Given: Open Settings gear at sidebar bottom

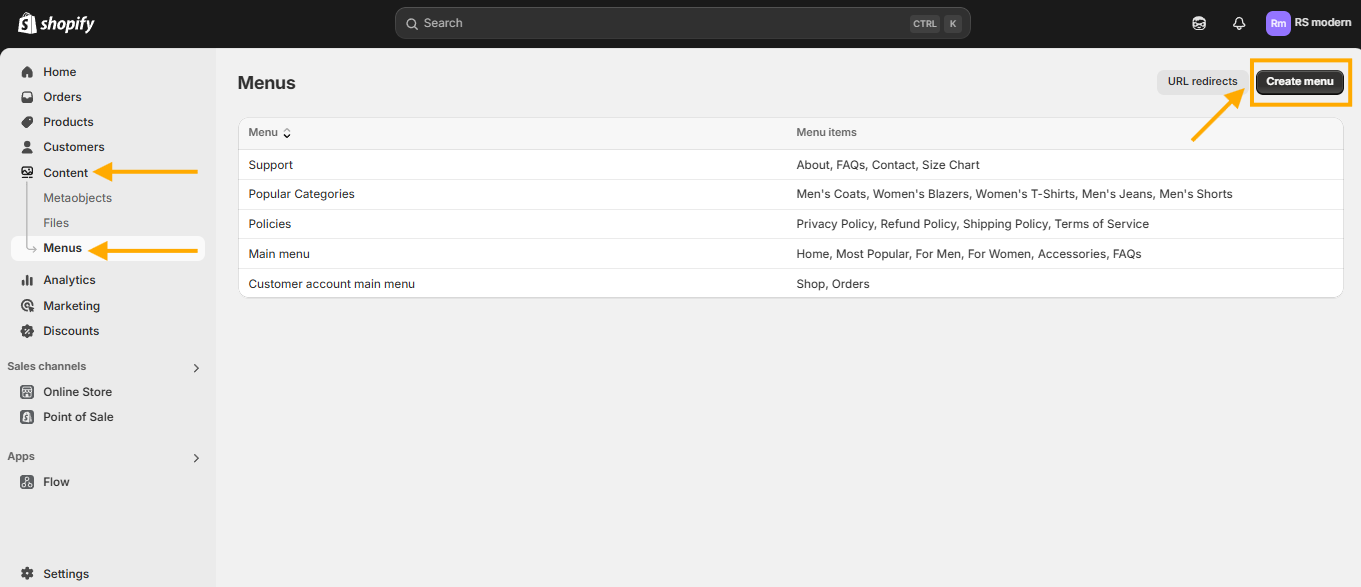Looking at the screenshot, I should [x=27, y=574].
